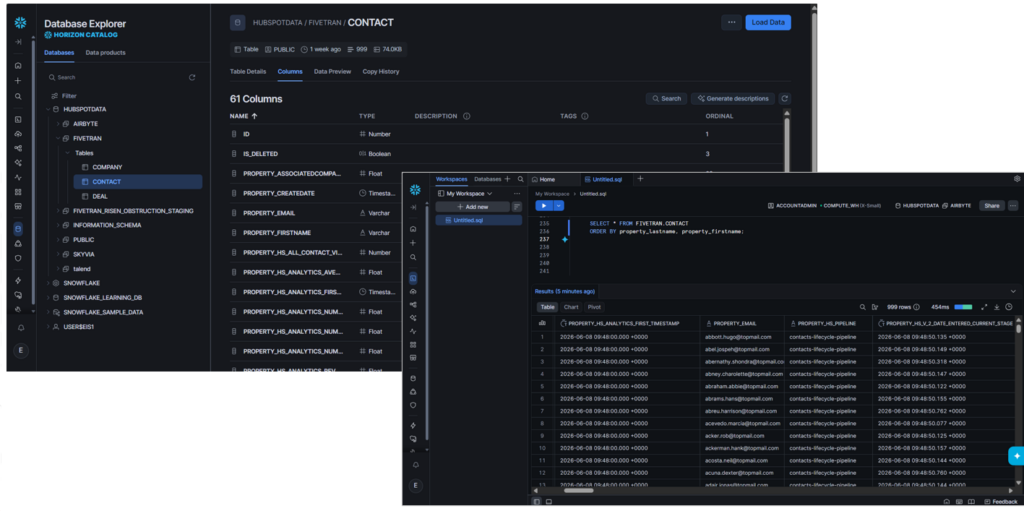Select the DEAL table in the tree
Screen dimensions: 1024x511
(100, 196)
